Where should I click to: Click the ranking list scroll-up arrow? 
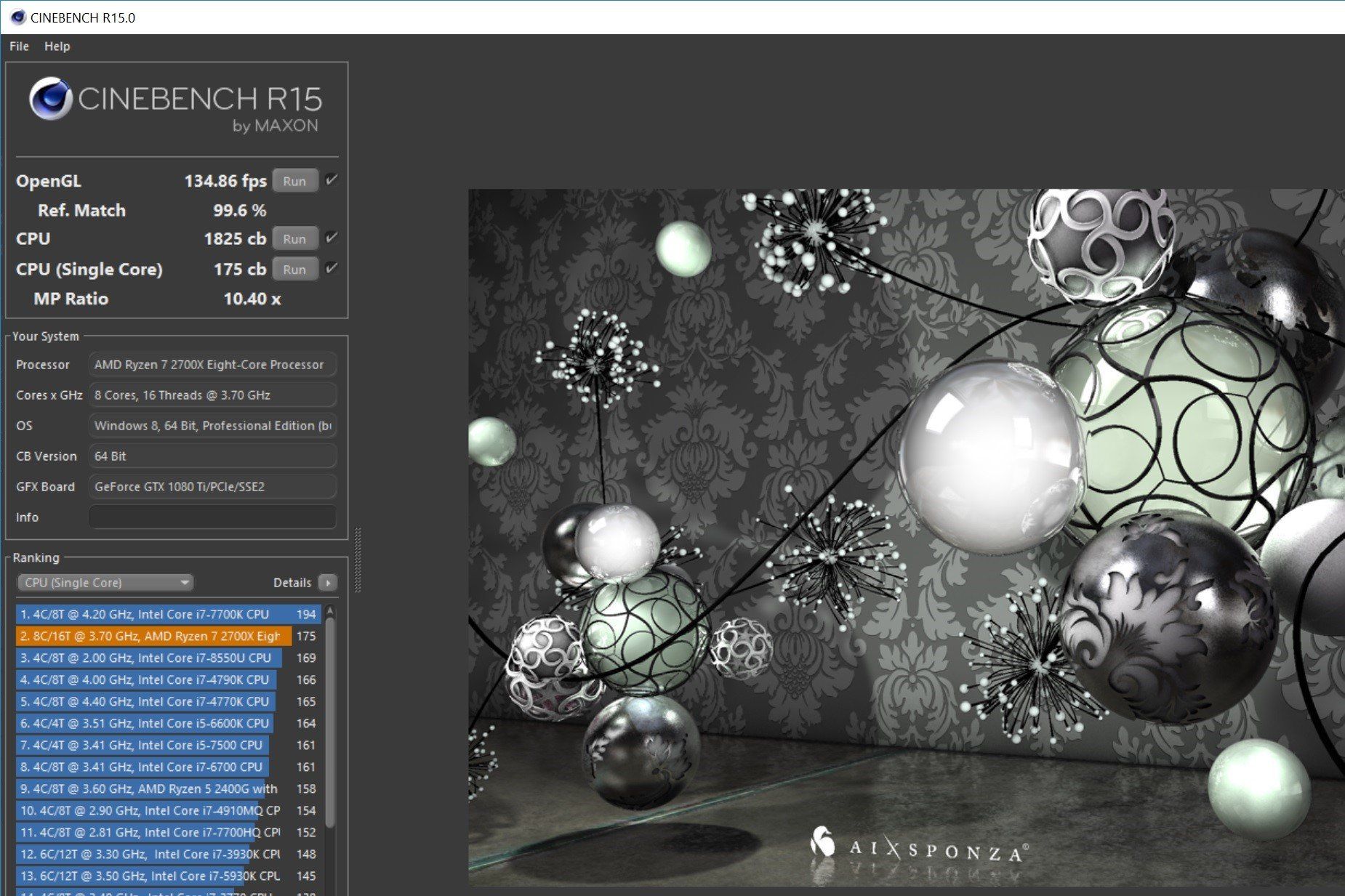[330, 610]
